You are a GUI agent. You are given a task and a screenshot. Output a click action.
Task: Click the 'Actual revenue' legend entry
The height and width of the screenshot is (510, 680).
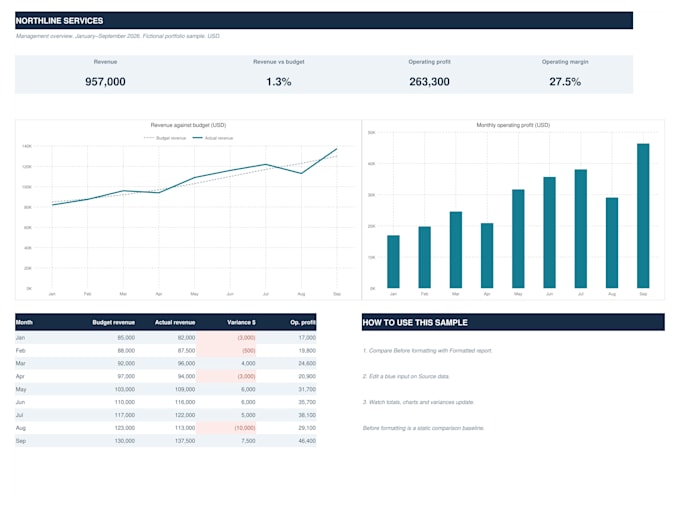pyautogui.click(x=213, y=138)
